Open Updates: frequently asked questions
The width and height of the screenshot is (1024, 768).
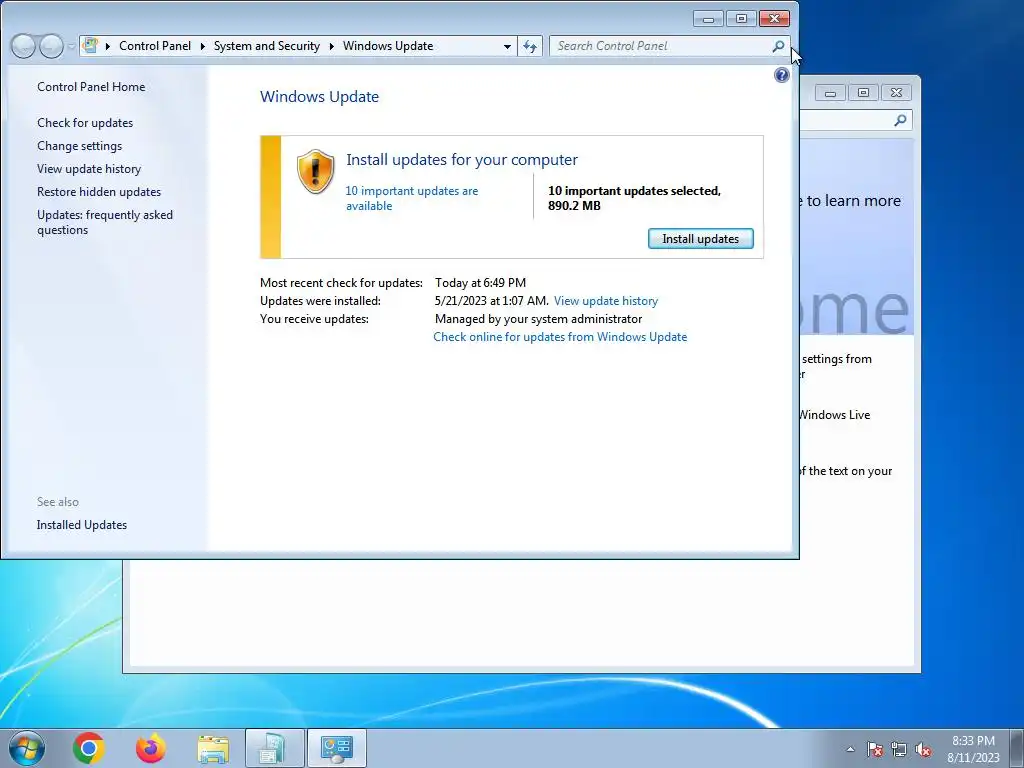click(104, 222)
